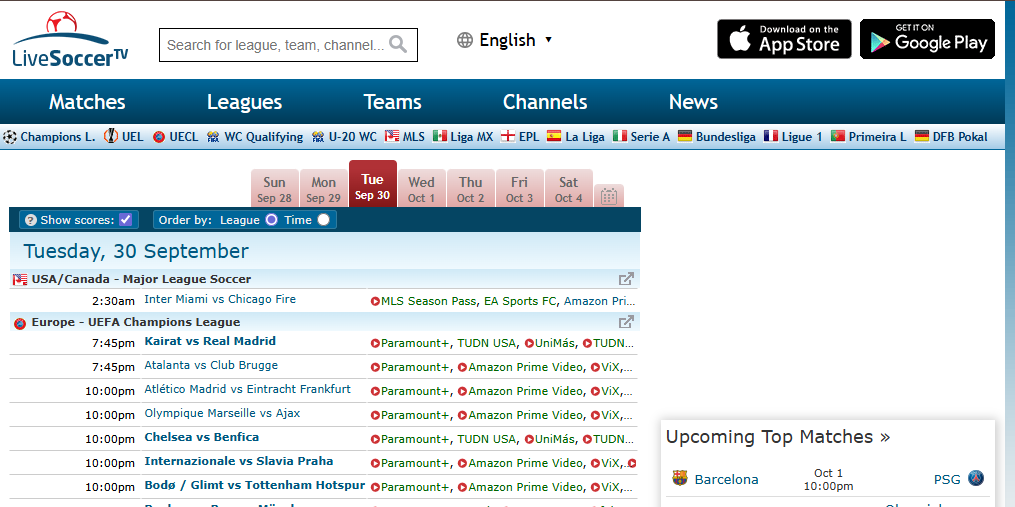The width and height of the screenshot is (1015, 507).
Task: Click the UECL league icon
Action: coord(159,137)
